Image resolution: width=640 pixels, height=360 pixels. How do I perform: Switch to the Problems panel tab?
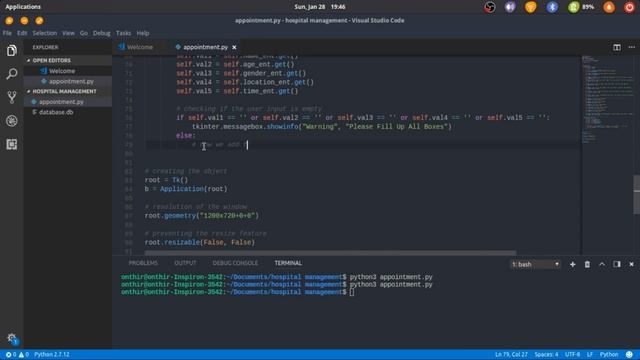pos(143,263)
